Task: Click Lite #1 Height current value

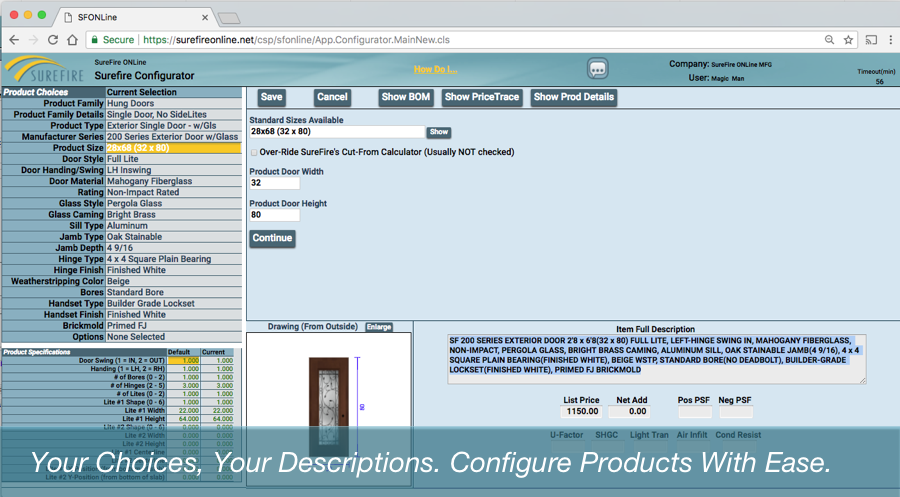Action: (217, 419)
